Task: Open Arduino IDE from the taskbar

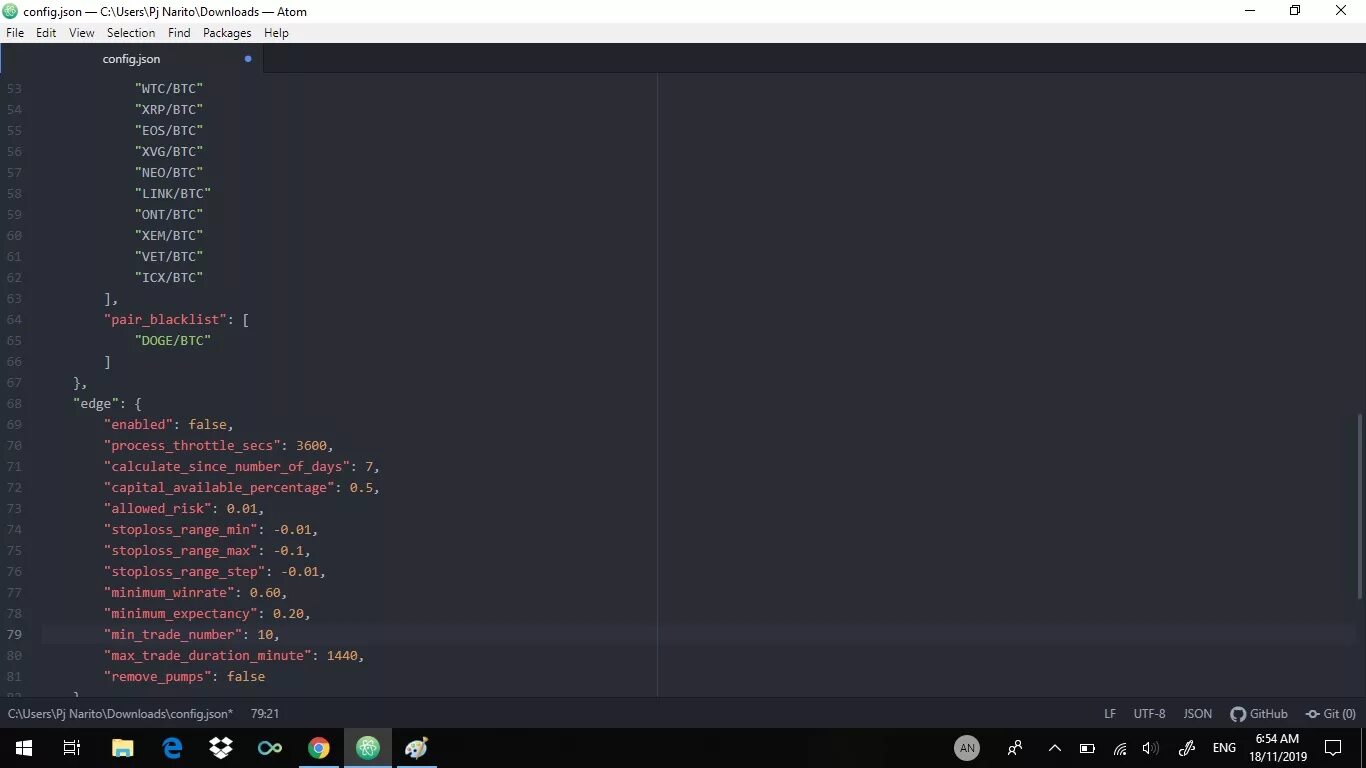Action: (270, 748)
